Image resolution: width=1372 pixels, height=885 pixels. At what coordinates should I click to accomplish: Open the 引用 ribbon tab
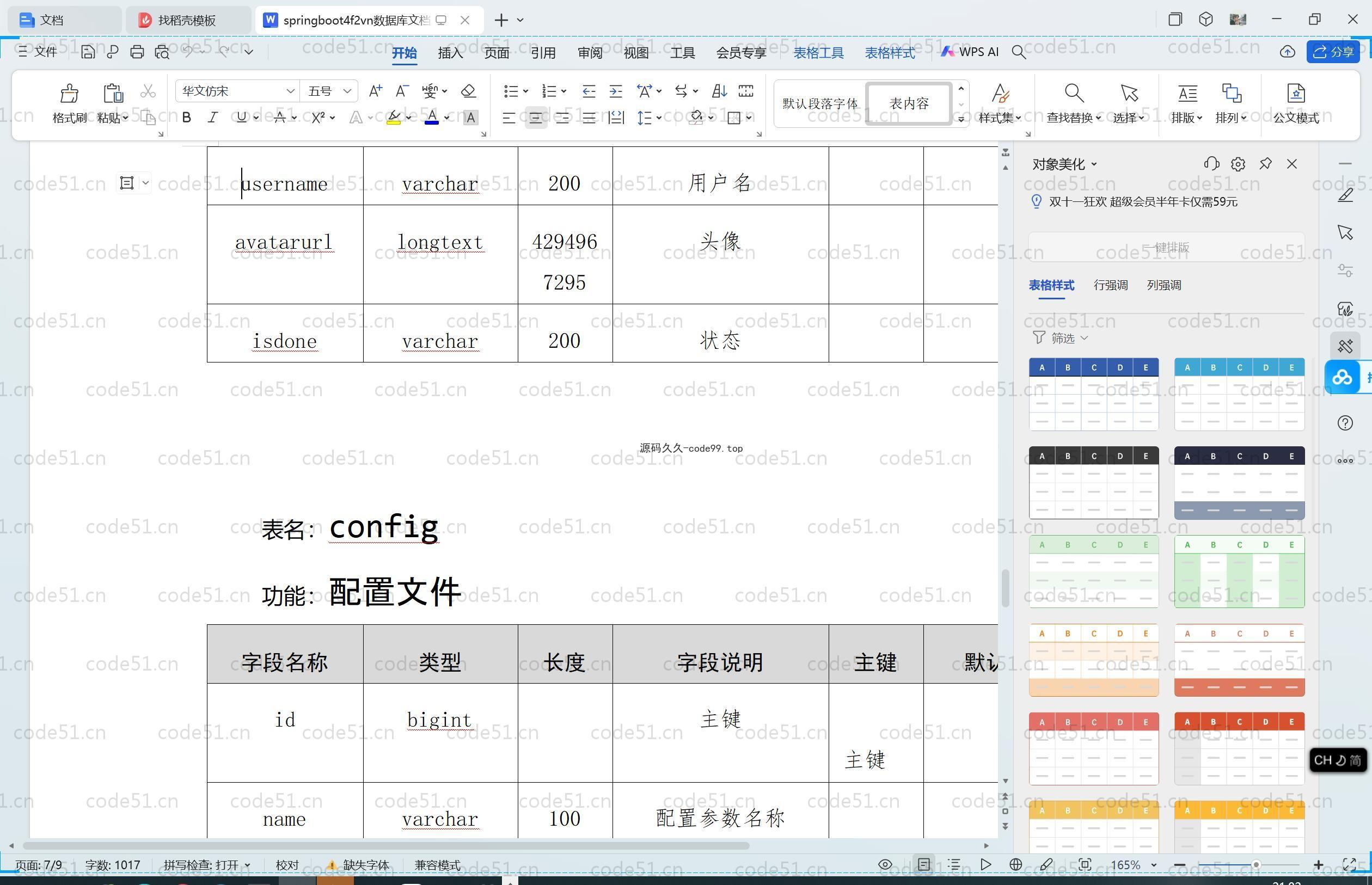point(543,53)
